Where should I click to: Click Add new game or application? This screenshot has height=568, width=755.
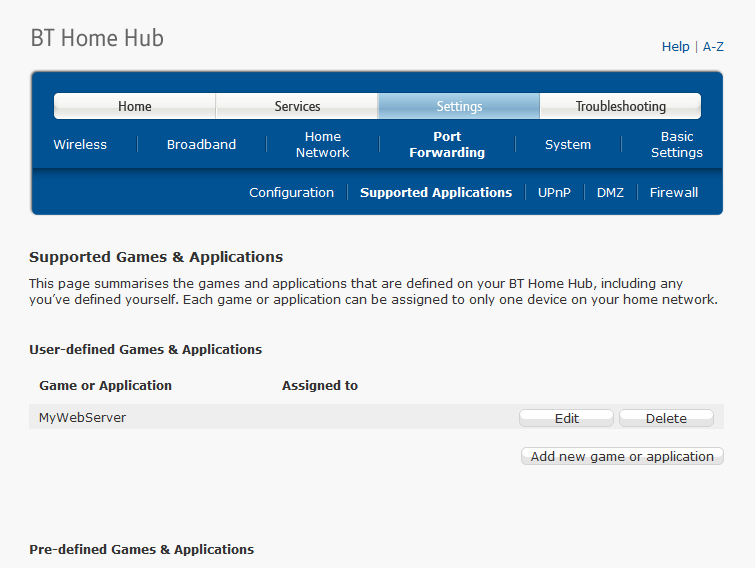(622, 456)
